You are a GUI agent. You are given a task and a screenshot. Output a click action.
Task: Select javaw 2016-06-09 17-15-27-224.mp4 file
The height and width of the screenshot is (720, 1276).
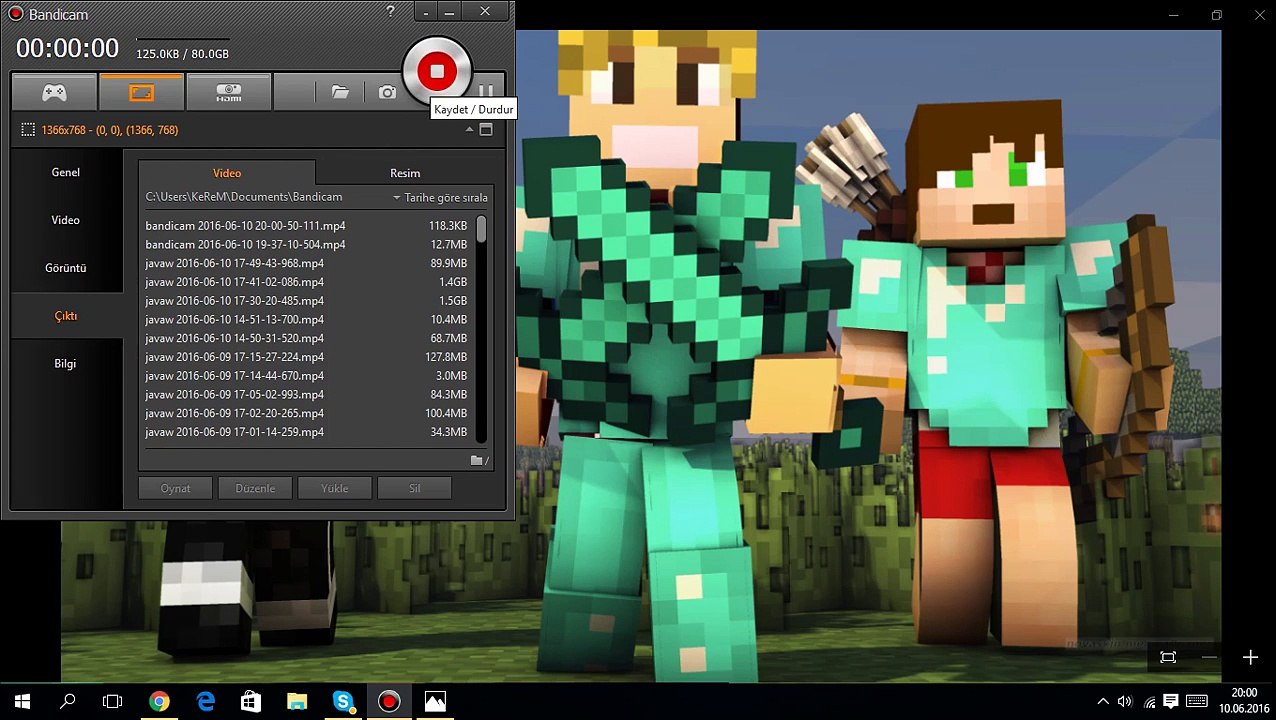[x=307, y=357]
